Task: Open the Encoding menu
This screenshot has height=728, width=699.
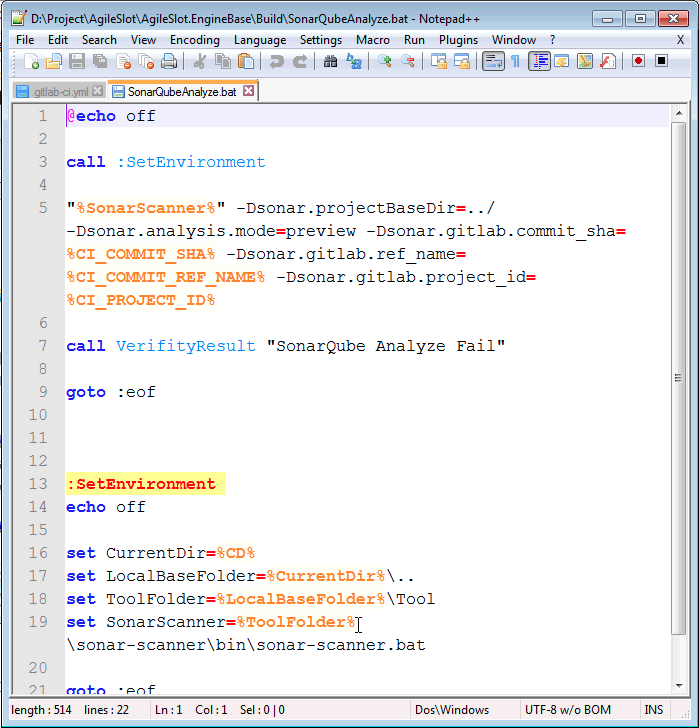Action: (x=194, y=40)
